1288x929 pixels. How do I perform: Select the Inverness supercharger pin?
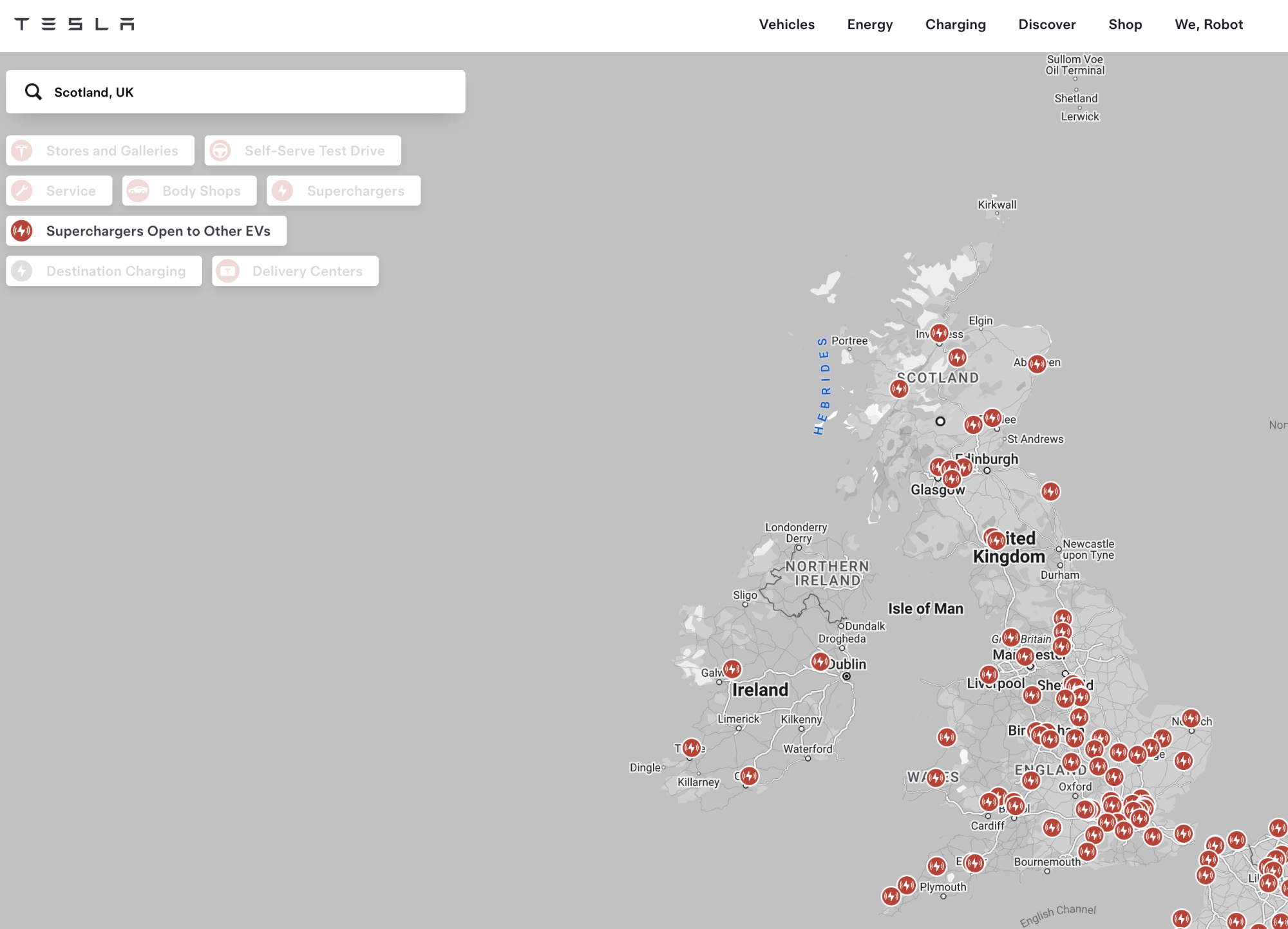coord(940,333)
